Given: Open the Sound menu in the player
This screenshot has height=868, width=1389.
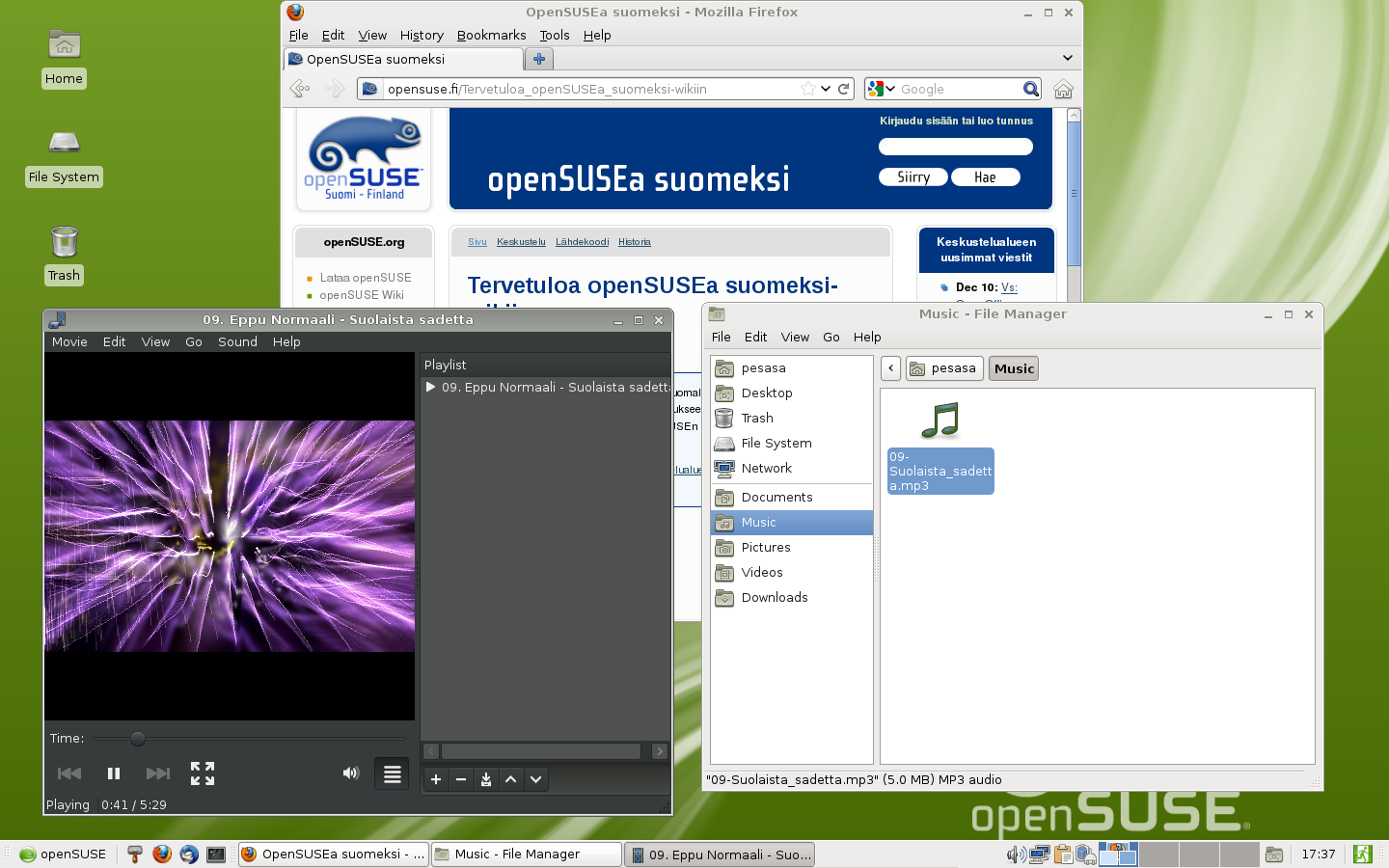Looking at the screenshot, I should point(237,341).
